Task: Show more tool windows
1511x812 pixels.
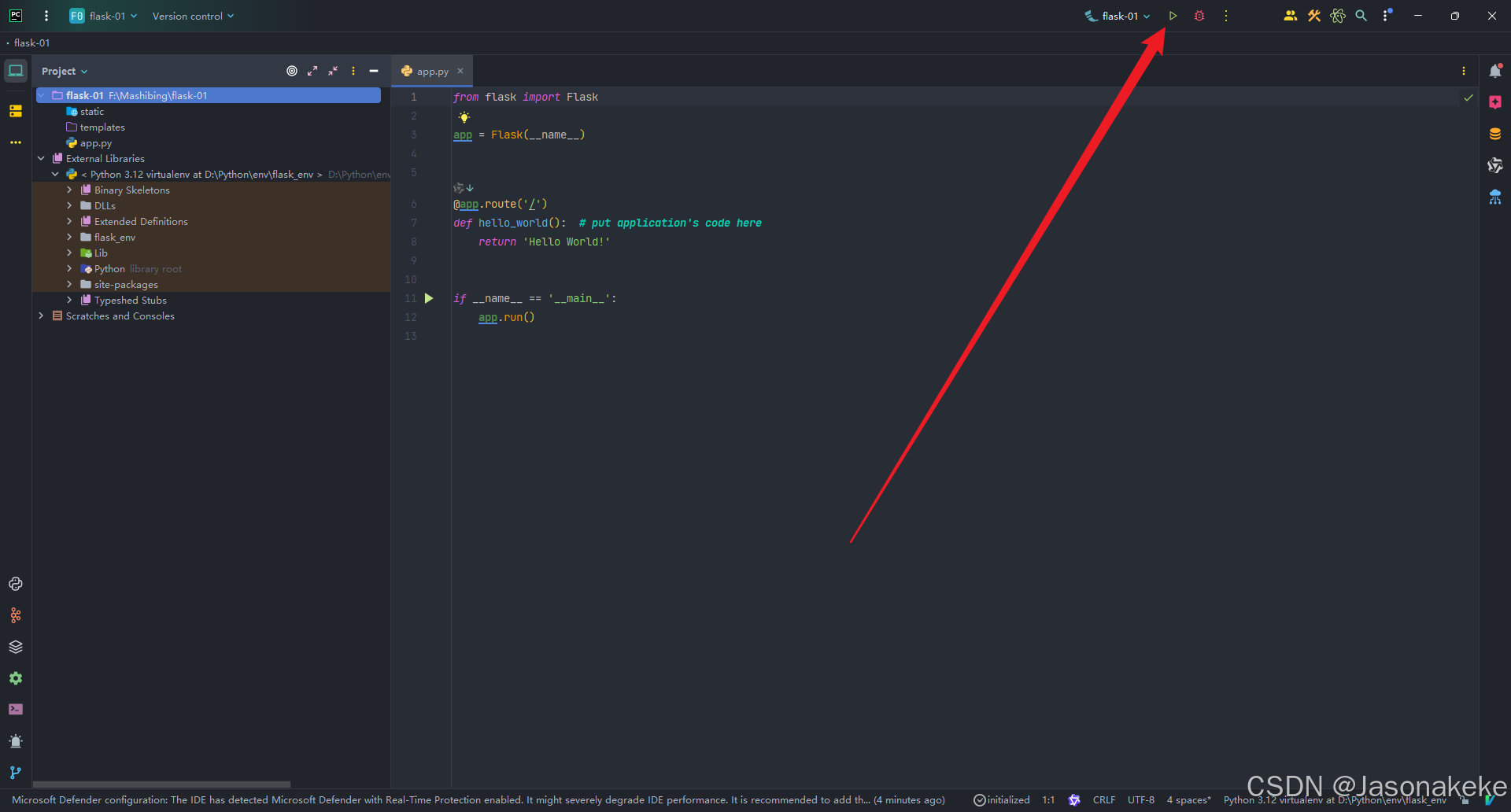Action: tap(16, 142)
